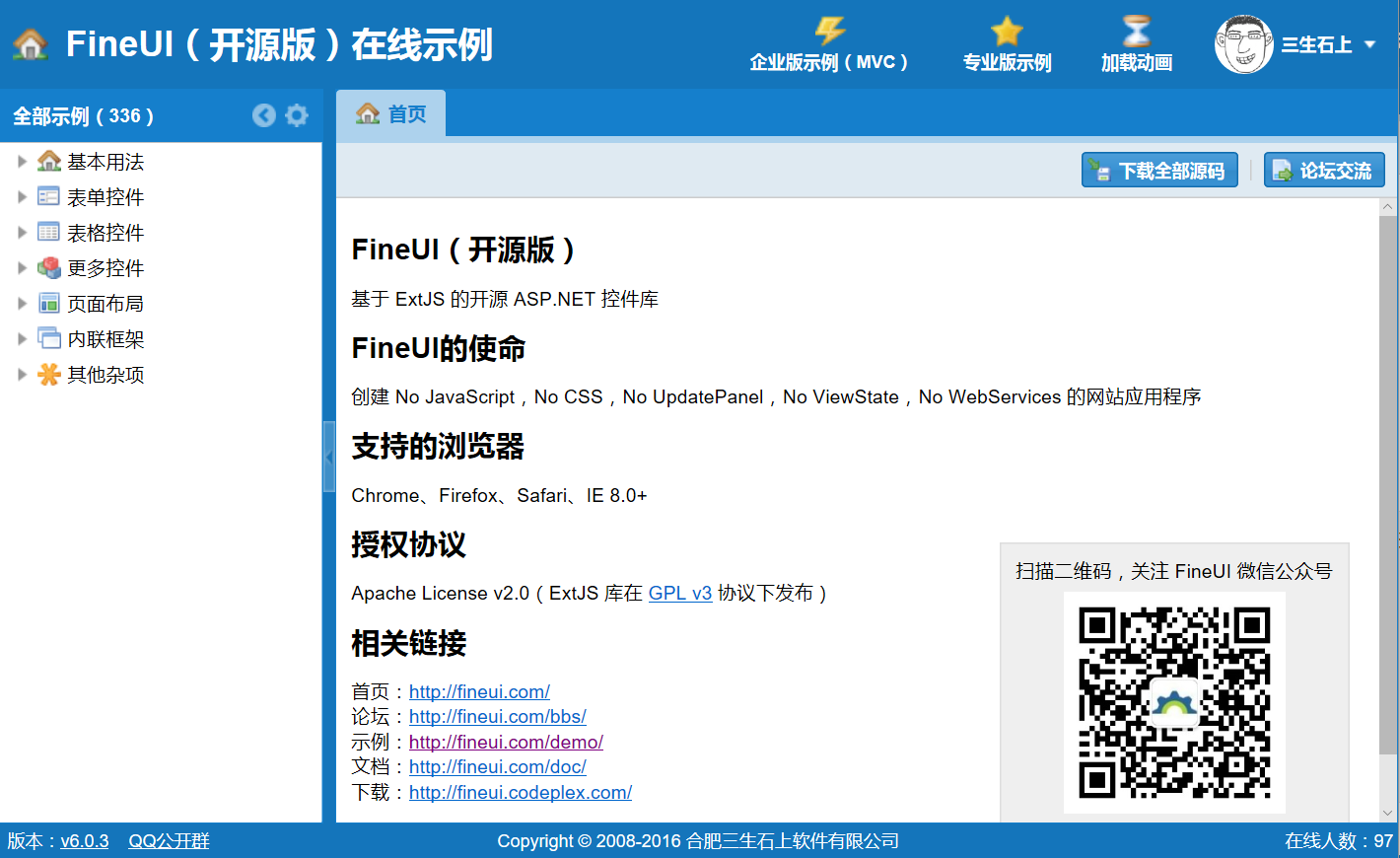Click the Copyright 2008-2016 footer text

tap(698, 841)
